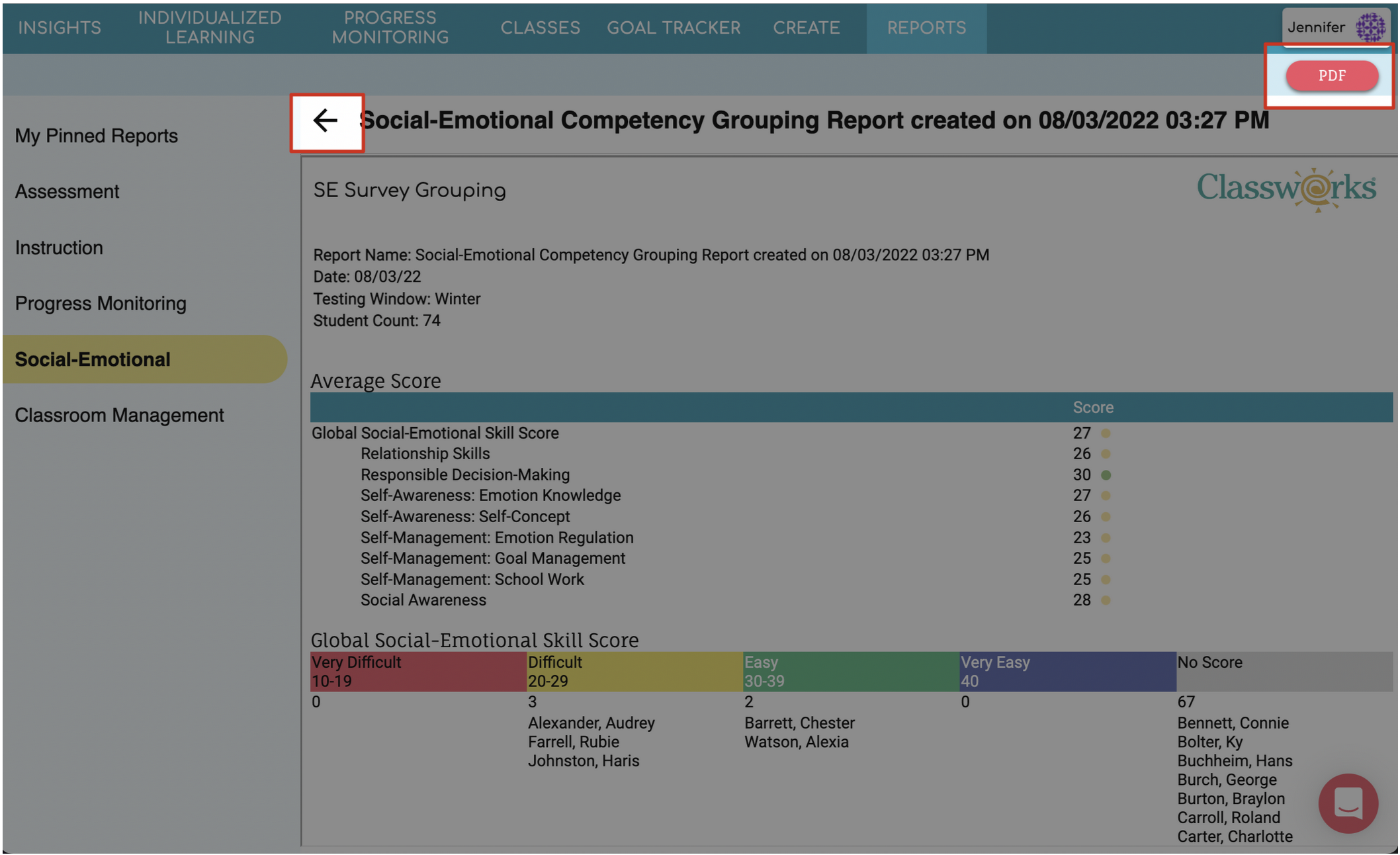
Task: Click the indicator dot beside Social Awareness
Action: [1106, 600]
